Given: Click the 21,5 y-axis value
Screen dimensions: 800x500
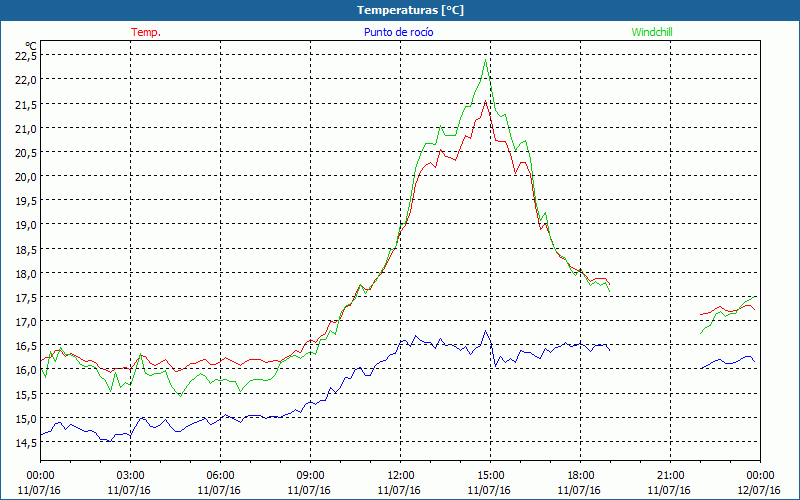Looking at the screenshot, I should click(x=27, y=104).
